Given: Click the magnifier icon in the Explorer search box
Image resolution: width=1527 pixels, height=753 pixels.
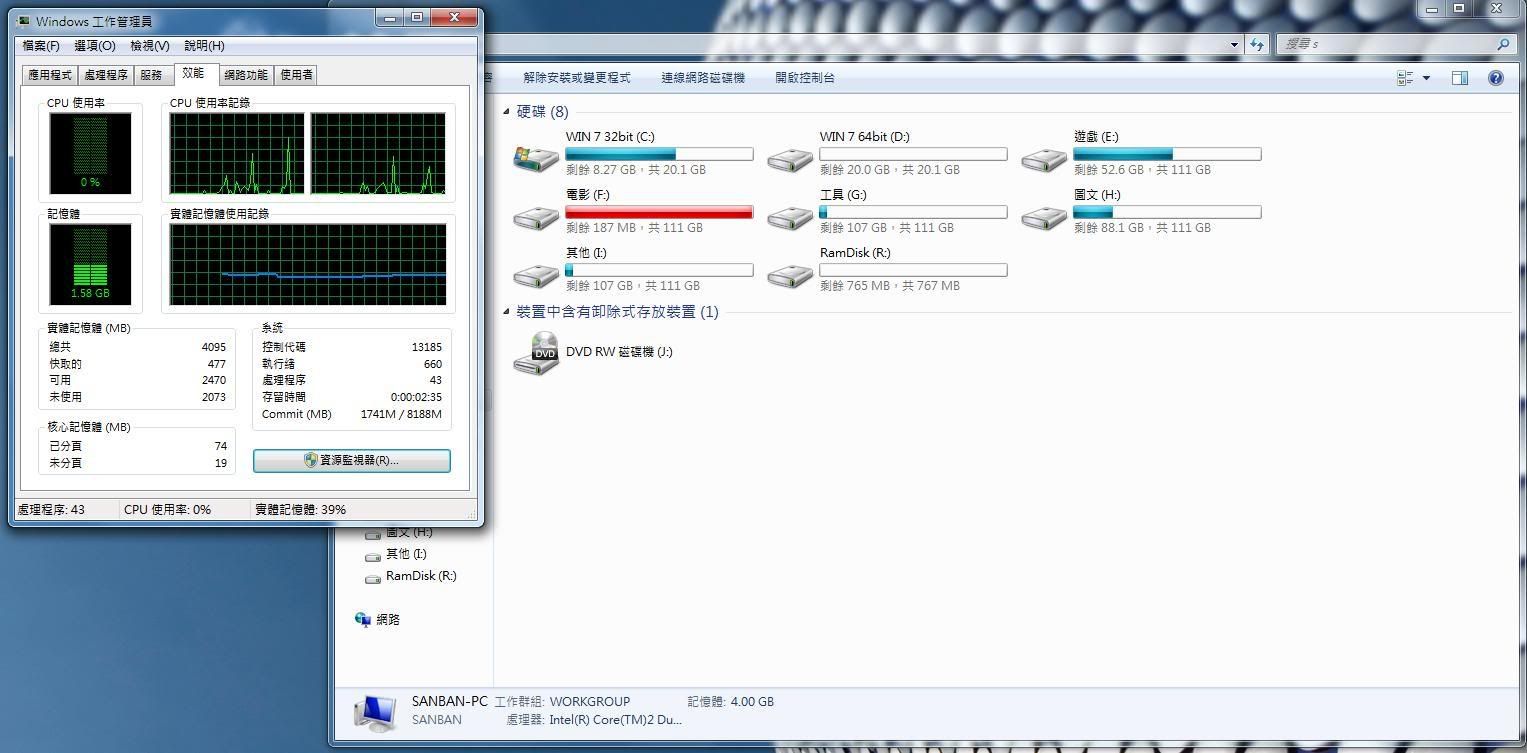Looking at the screenshot, I should tap(1502, 44).
